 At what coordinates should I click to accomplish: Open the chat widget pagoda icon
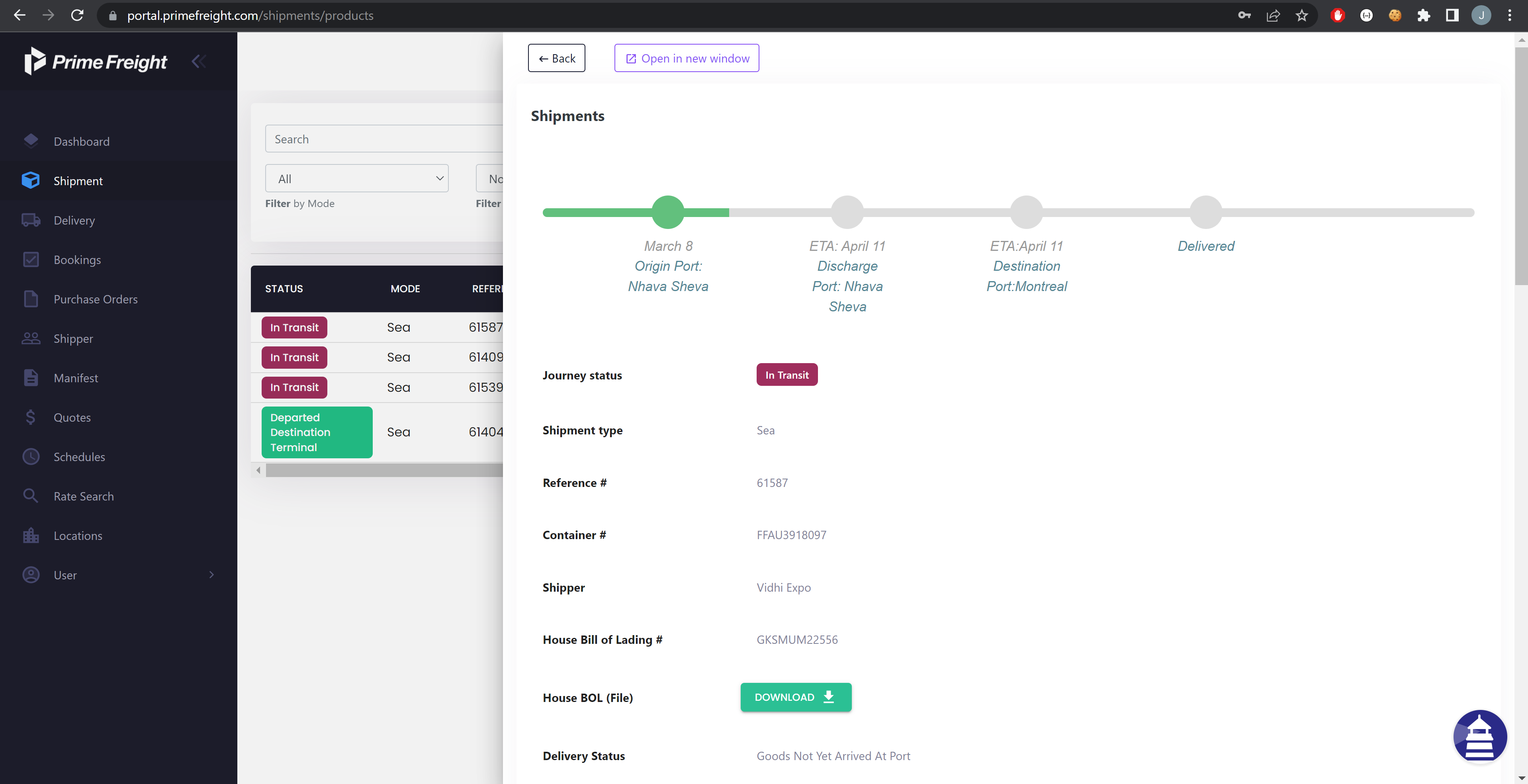1479,736
